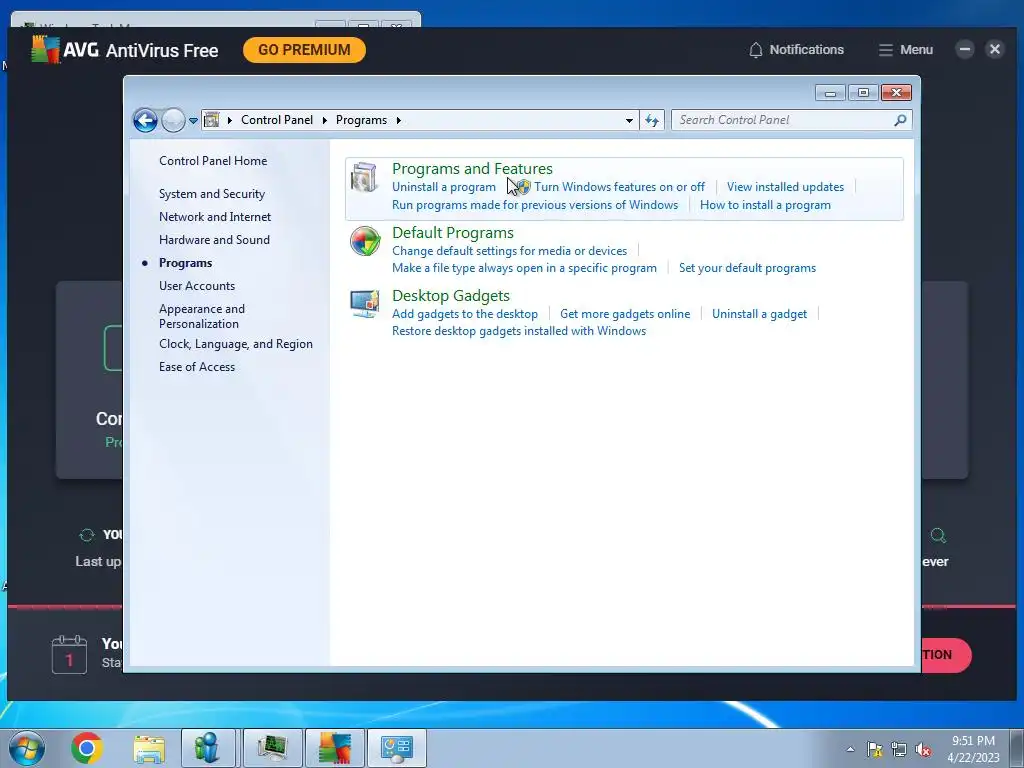Click the Desktop Gadgets icon
This screenshot has height=768, width=1024.
tap(364, 304)
